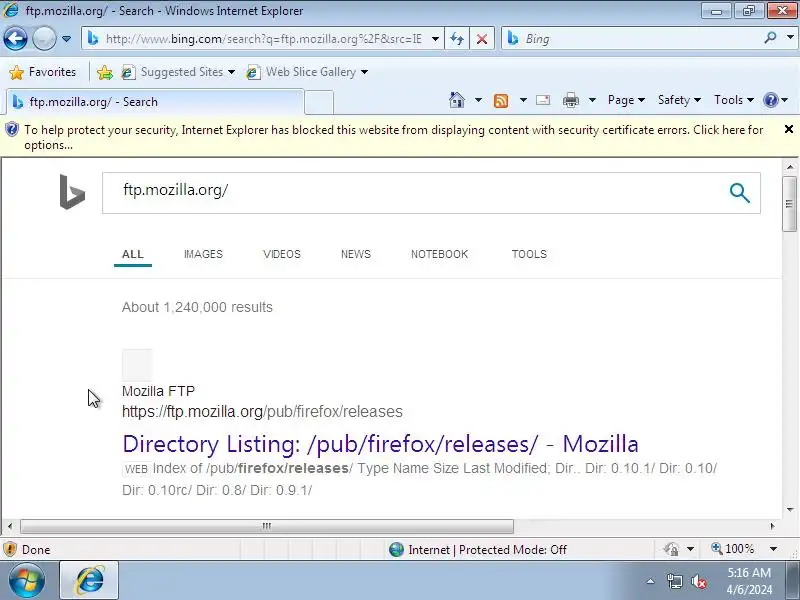Click the horizontal scrollbar right arrow
The height and width of the screenshot is (600, 800).
[x=772, y=526]
